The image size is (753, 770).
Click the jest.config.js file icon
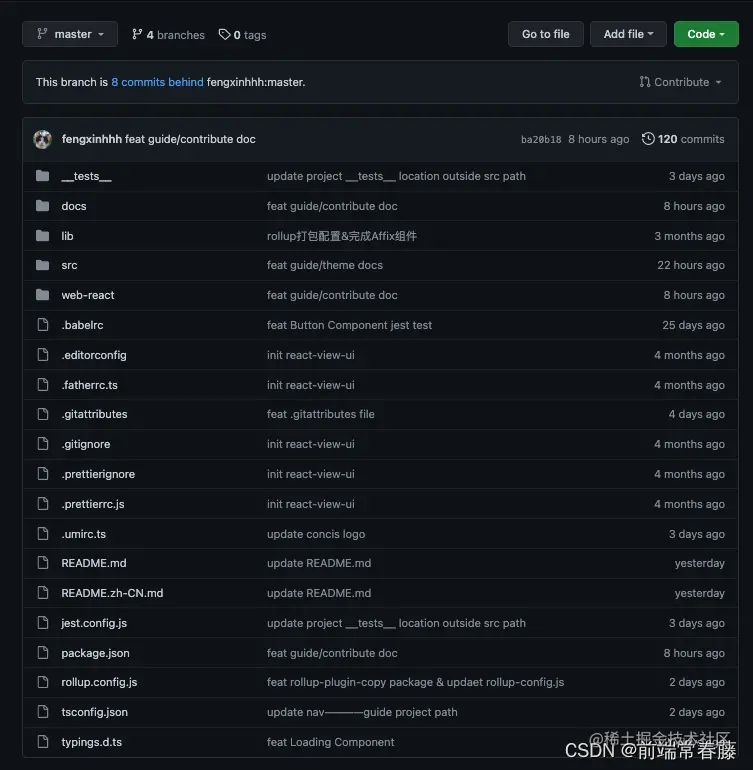[x=43, y=623]
